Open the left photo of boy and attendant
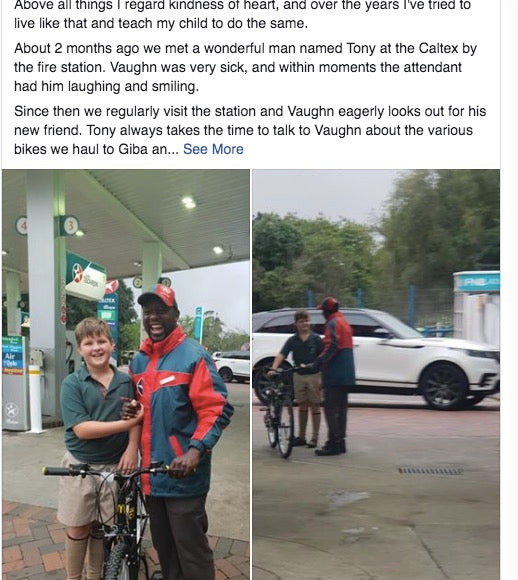This screenshot has height=580, width=518. (x=126, y=374)
